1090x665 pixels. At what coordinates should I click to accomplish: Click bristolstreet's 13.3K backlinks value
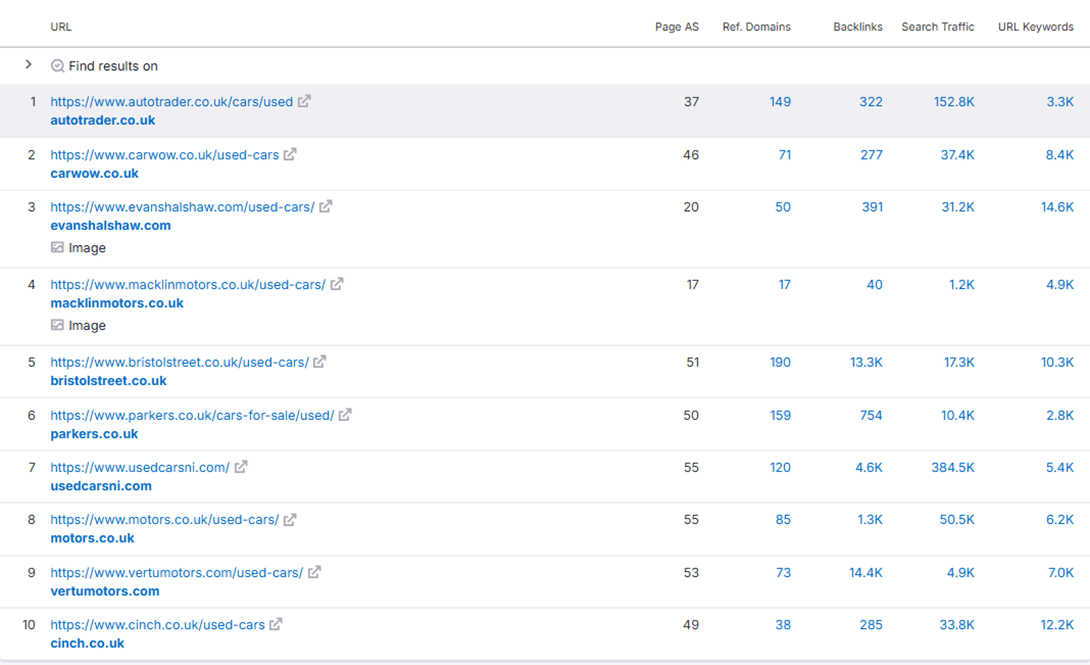click(866, 363)
